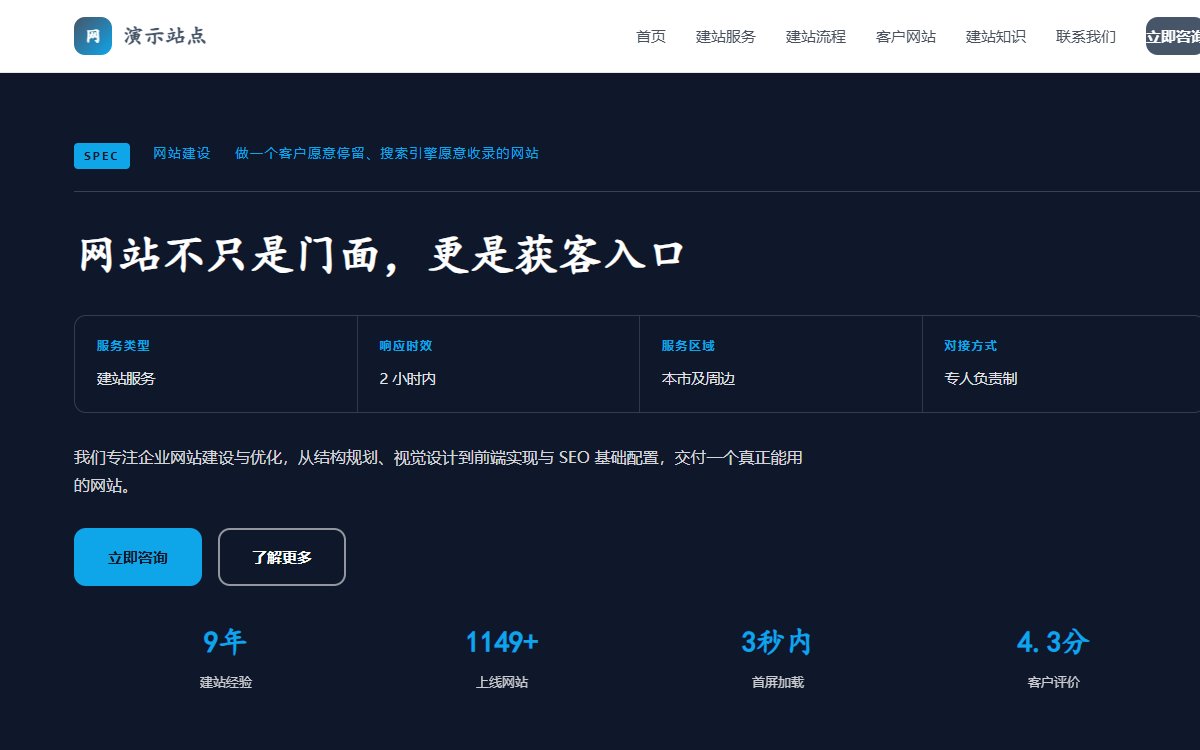
Task: Click the 服务区域 label
Action: coord(688,346)
